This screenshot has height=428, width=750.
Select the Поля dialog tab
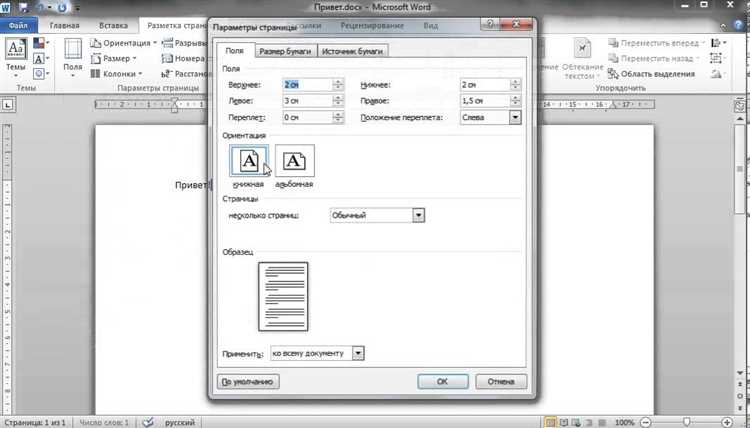point(234,50)
